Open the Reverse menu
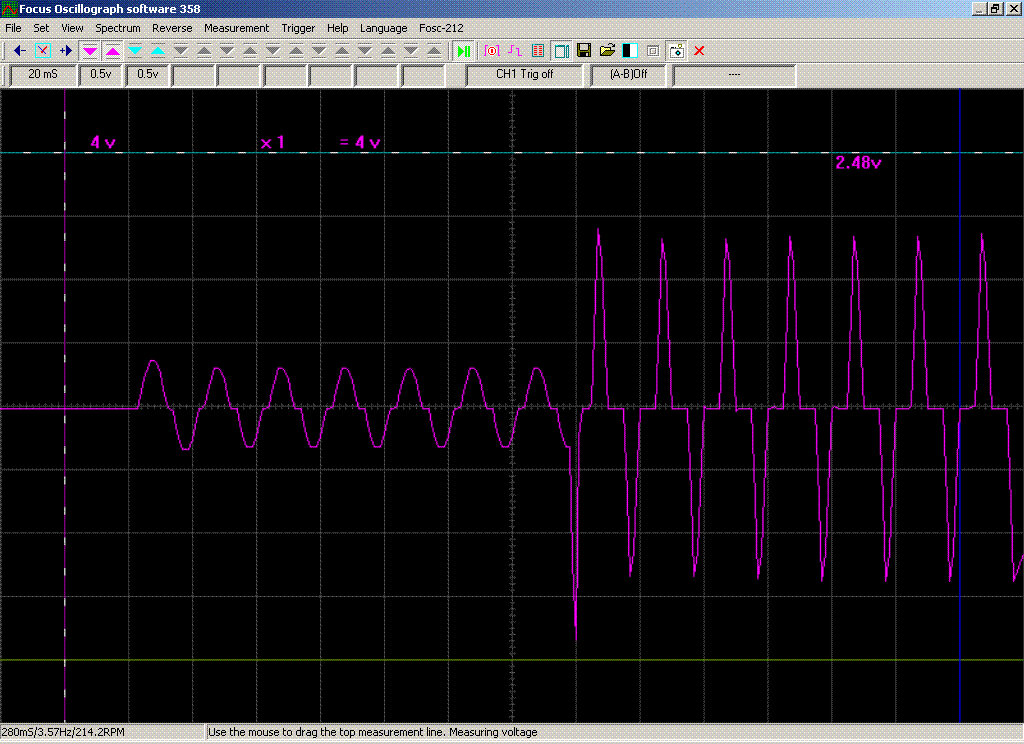The height and width of the screenshot is (744, 1024). coord(172,28)
